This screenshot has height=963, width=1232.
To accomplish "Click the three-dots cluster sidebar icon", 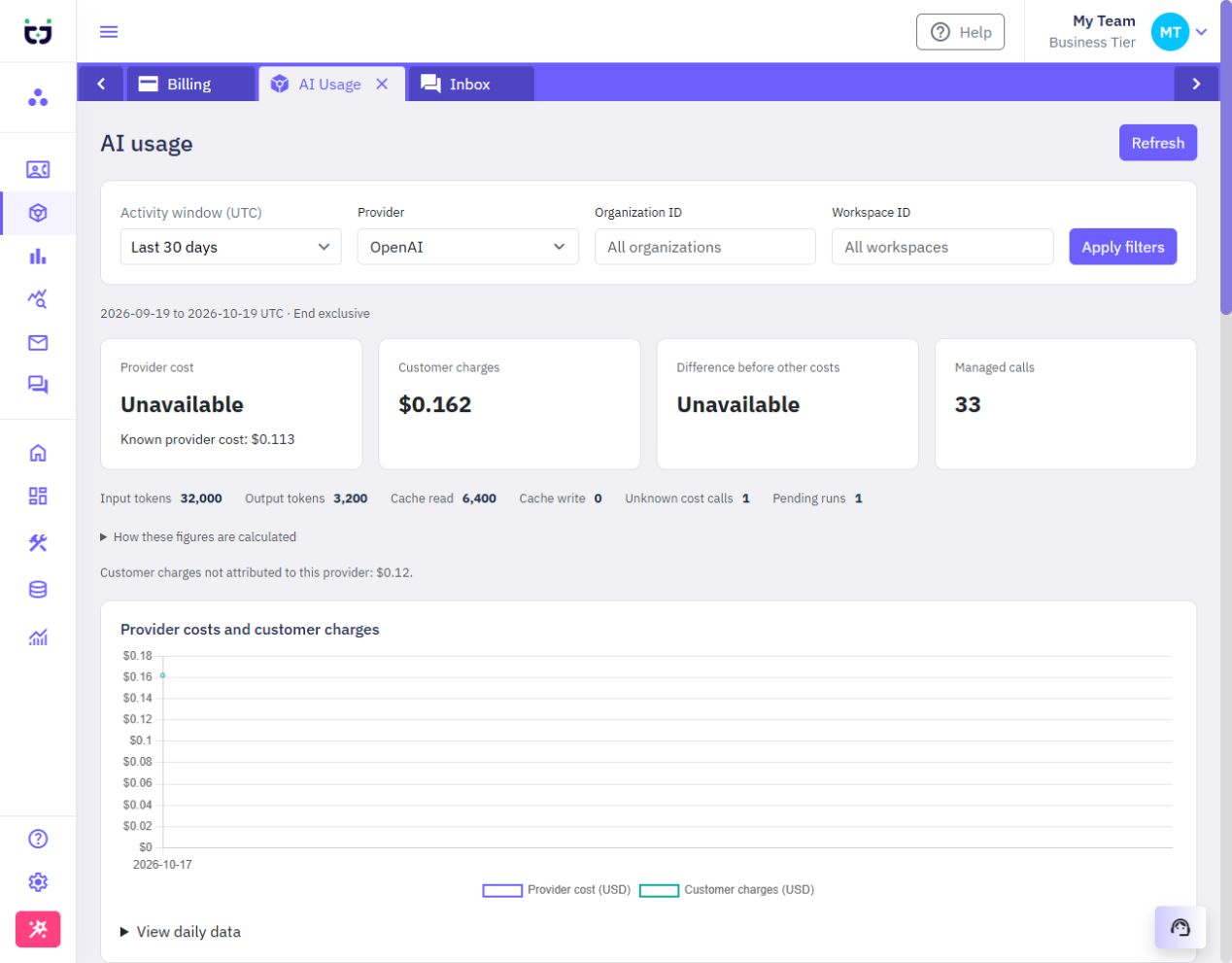I will coord(38,97).
